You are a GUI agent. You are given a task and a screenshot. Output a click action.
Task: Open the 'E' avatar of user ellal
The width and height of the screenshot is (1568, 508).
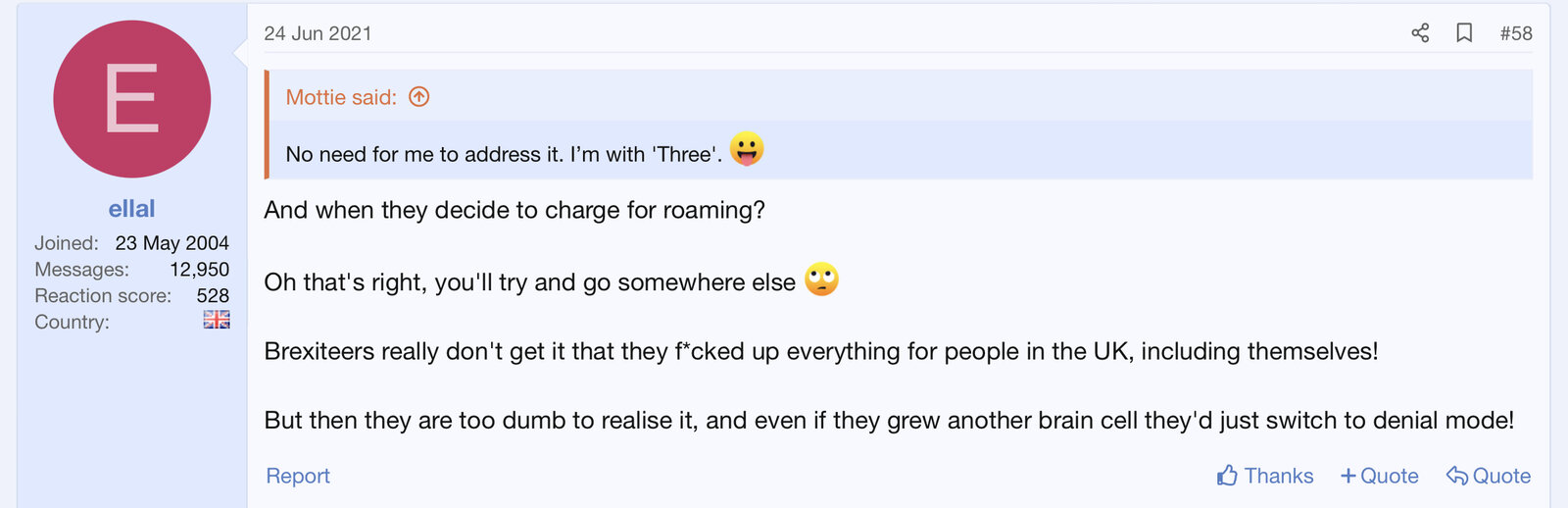[x=132, y=99]
